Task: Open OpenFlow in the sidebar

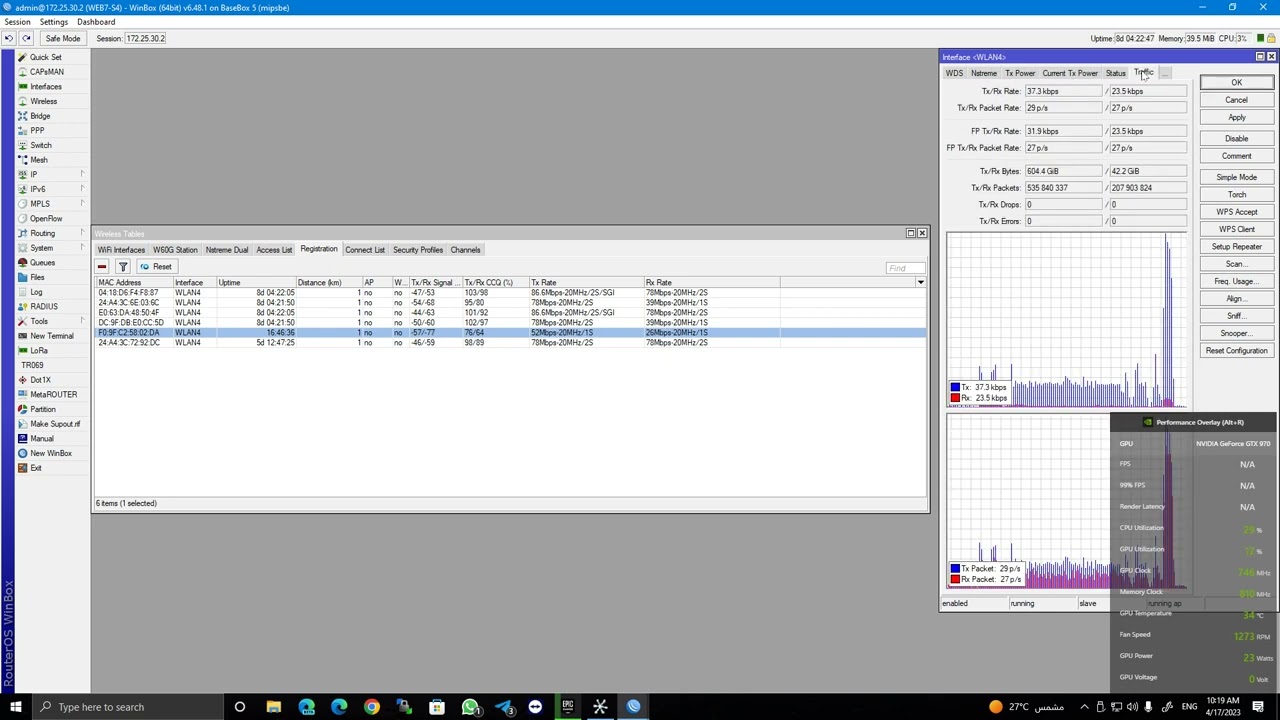Action: 46,218
